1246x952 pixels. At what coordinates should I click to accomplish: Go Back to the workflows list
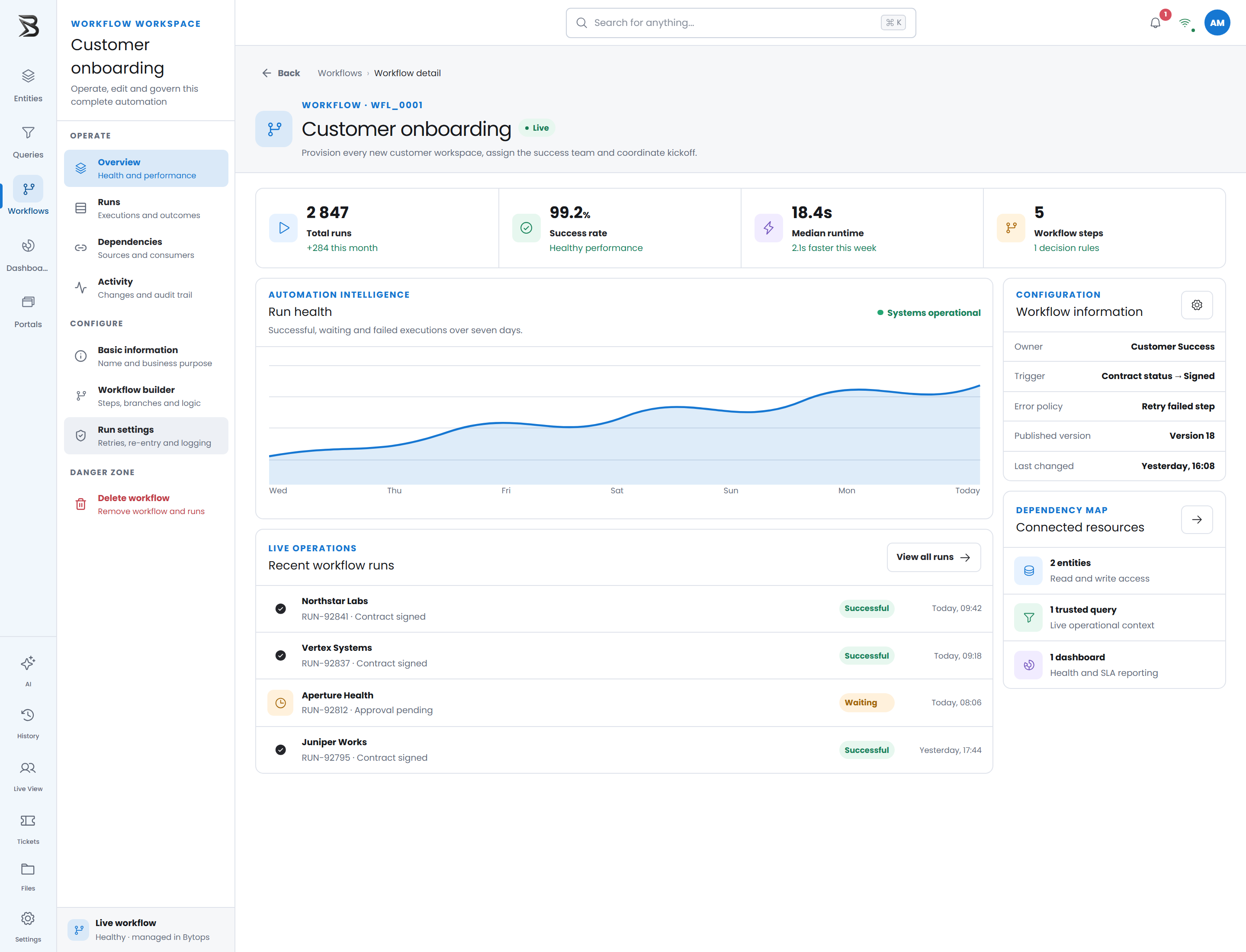tap(281, 73)
